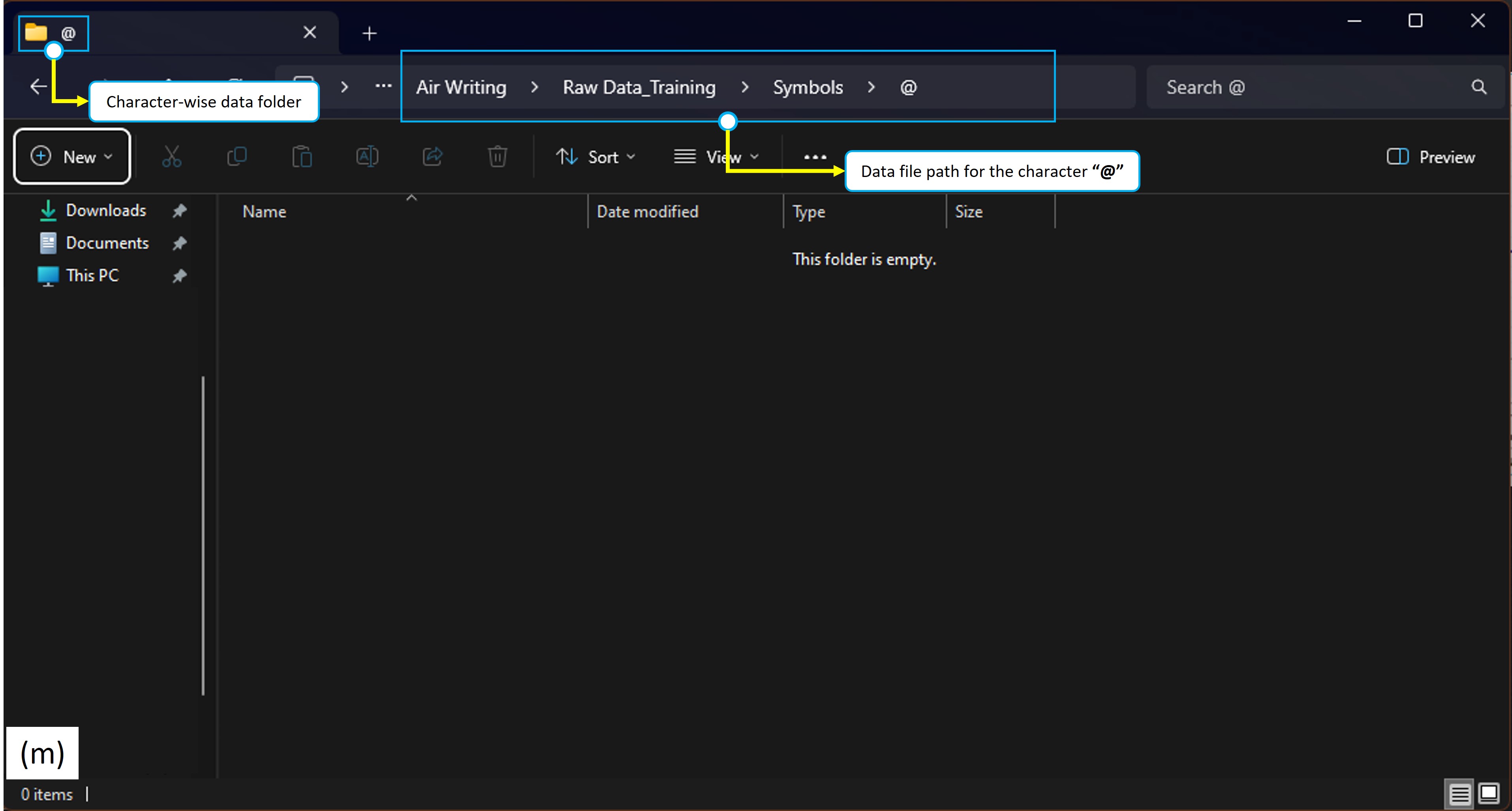
Task: Click the Share icon
Action: (x=432, y=157)
